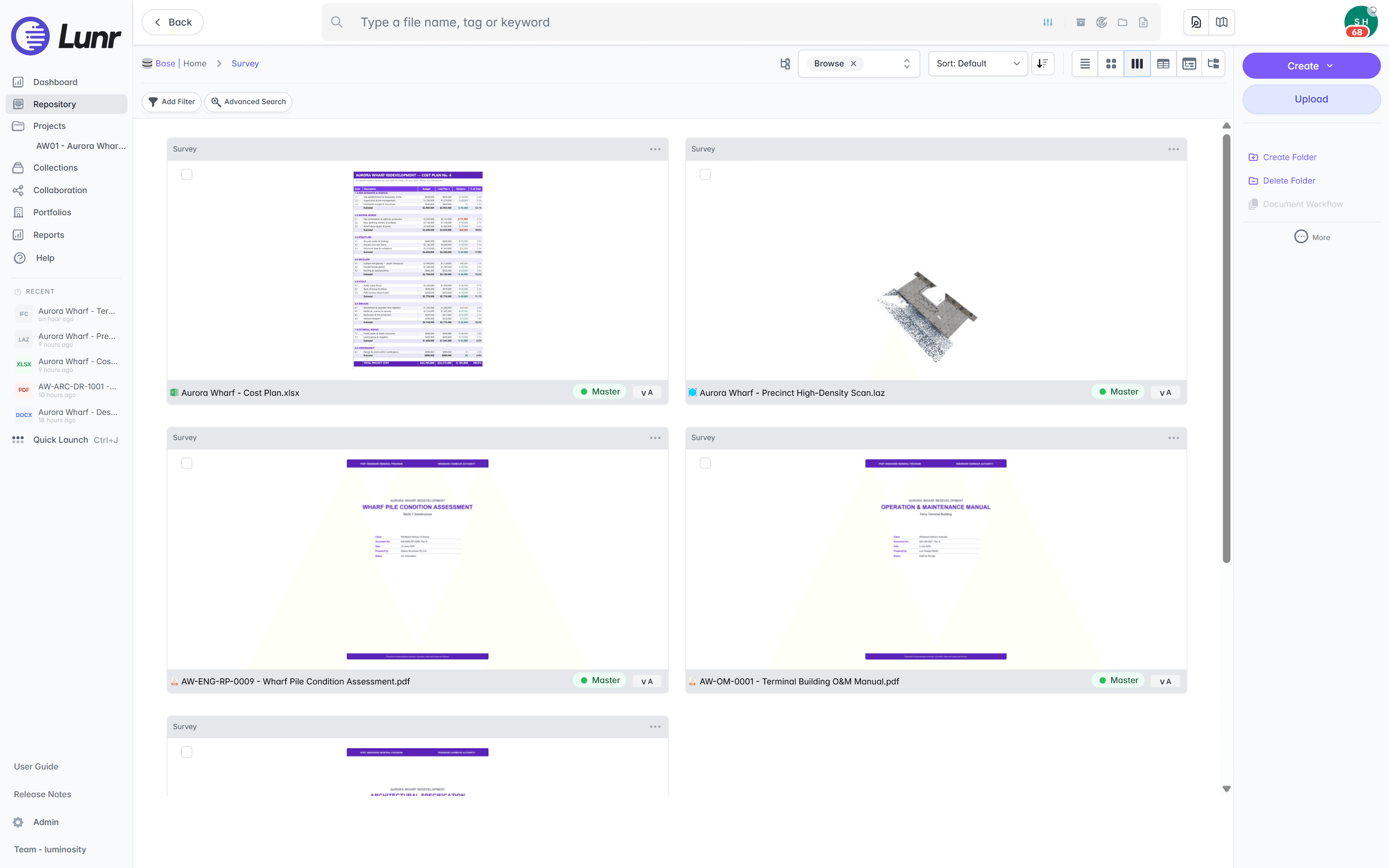Switch to table view
Image resolution: width=1389 pixels, height=868 pixels.
1163,64
